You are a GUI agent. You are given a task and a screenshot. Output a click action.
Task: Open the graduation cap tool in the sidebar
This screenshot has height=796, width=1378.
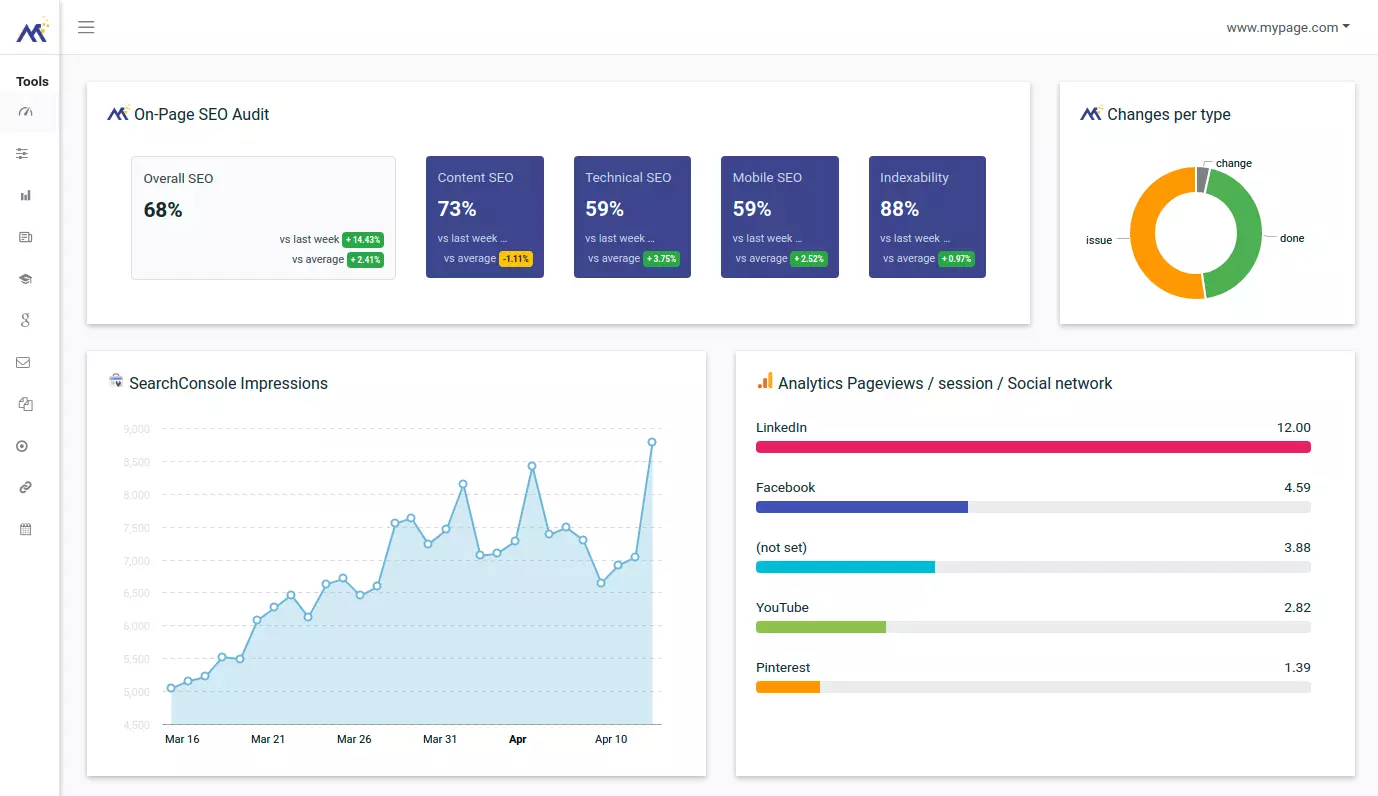25,279
